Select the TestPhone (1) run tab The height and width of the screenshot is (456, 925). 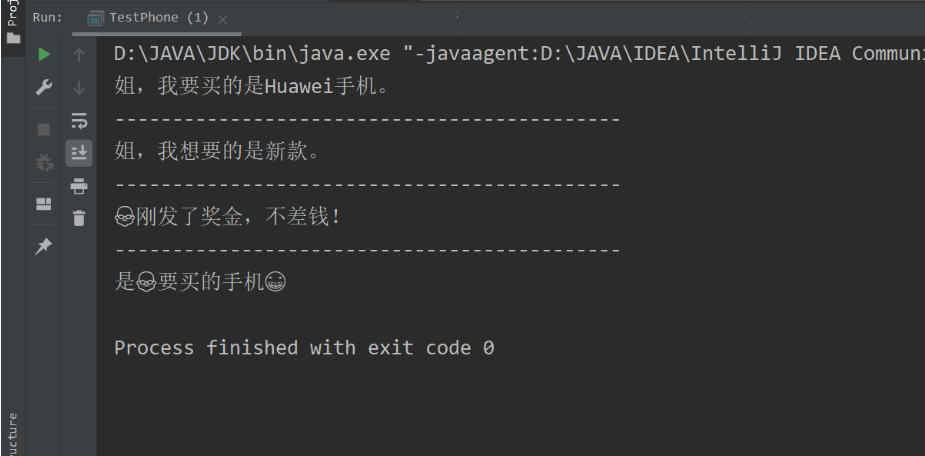point(148,18)
